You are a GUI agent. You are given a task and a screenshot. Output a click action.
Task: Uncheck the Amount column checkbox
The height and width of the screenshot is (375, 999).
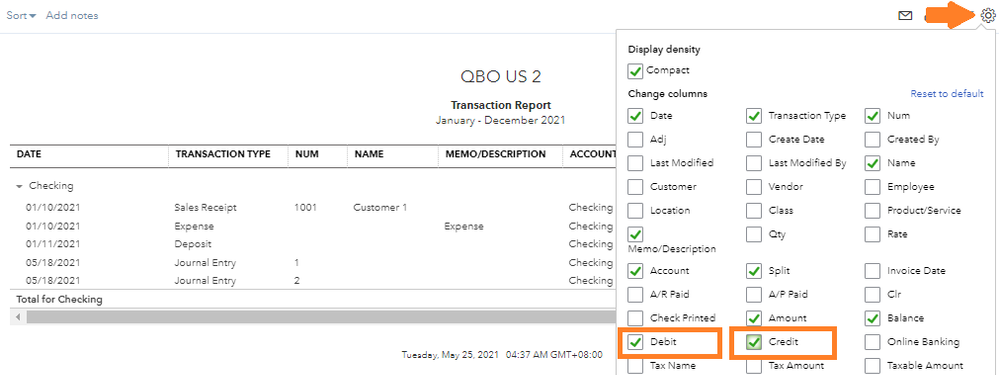tap(754, 318)
